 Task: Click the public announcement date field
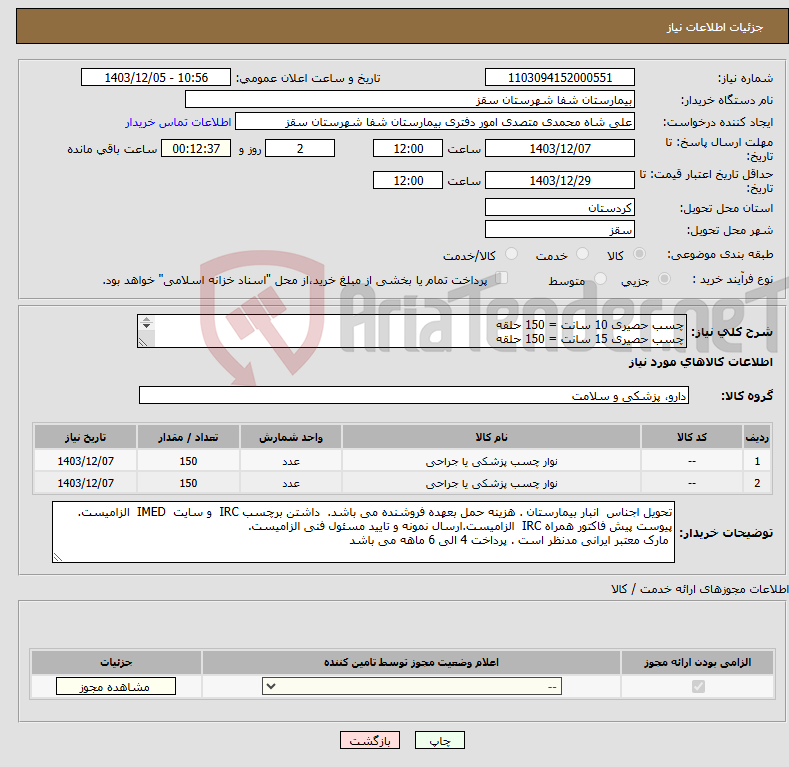(x=156, y=78)
